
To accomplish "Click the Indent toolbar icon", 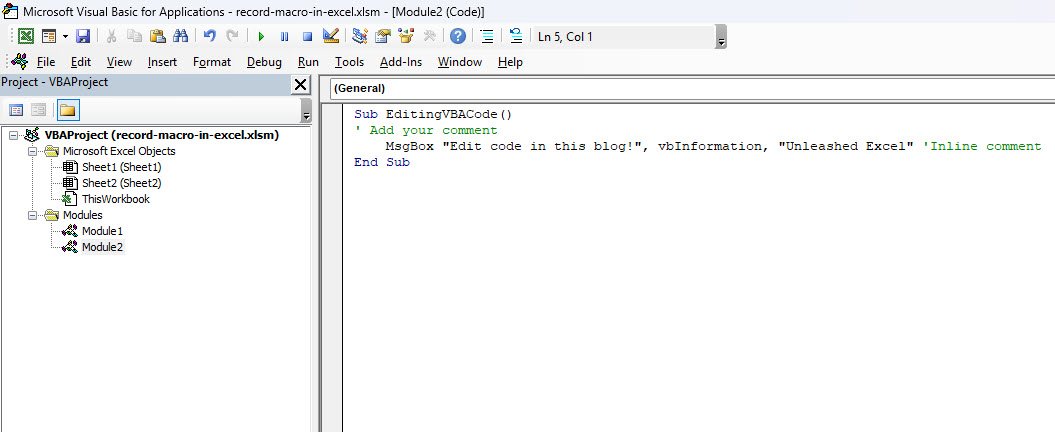I will click(487, 36).
